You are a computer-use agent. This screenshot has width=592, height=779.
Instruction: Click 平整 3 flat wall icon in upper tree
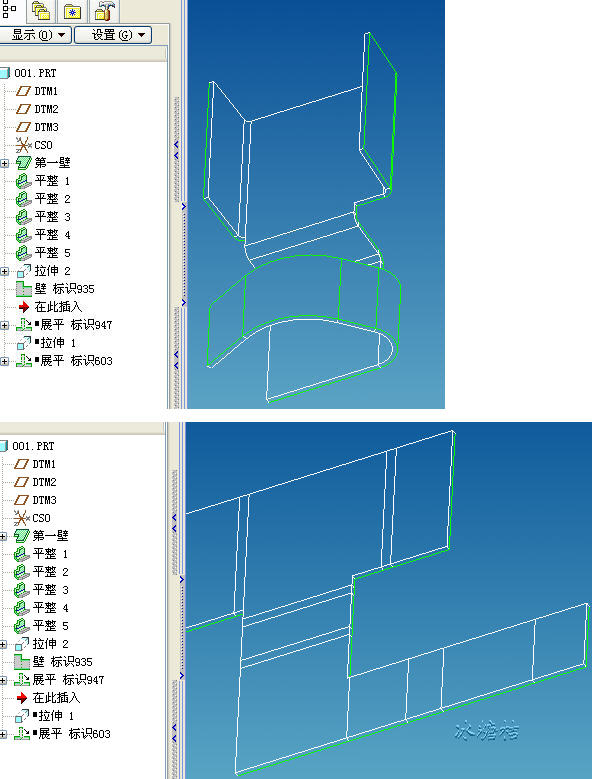point(23,217)
